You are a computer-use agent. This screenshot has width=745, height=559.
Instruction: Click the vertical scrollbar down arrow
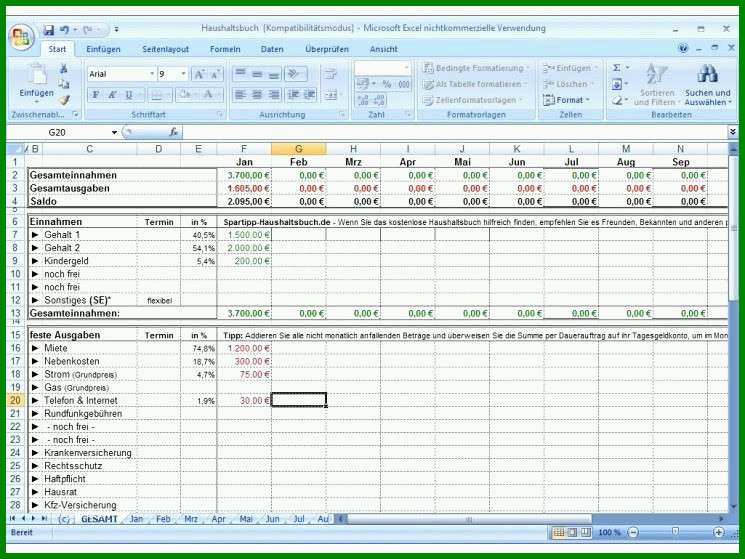coord(733,507)
